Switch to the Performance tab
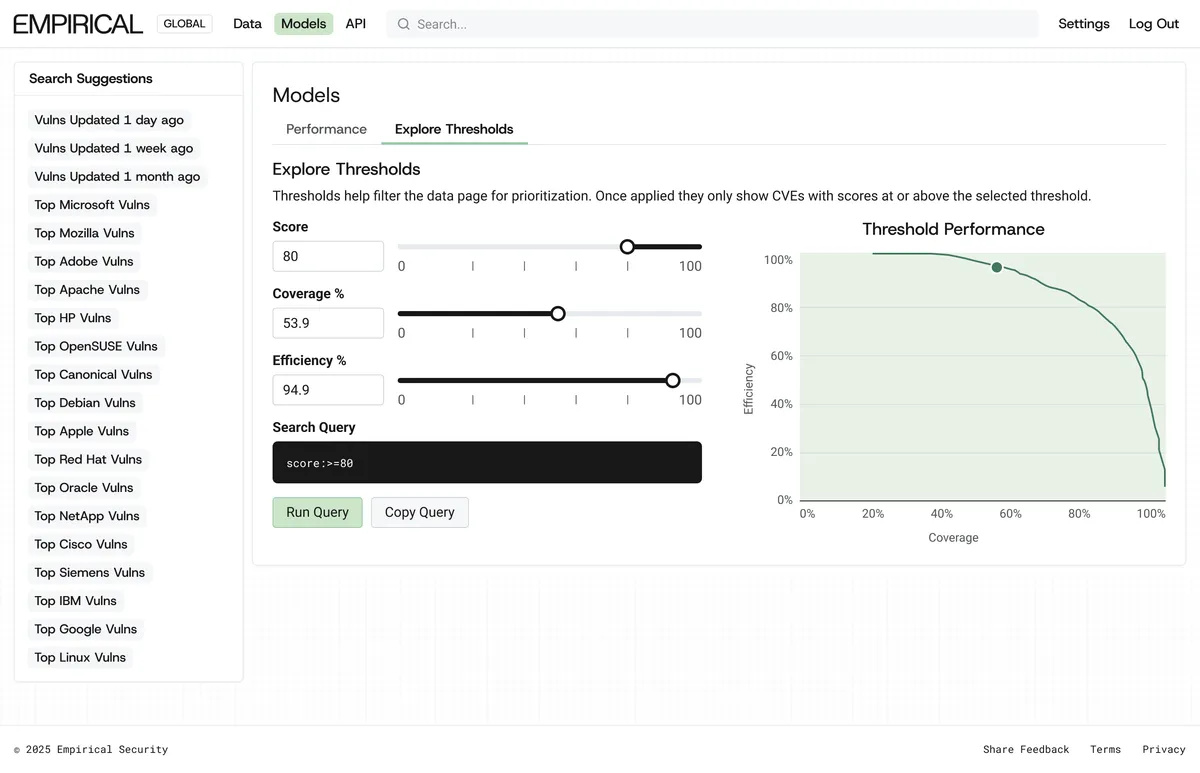 (x=326, y=129)
